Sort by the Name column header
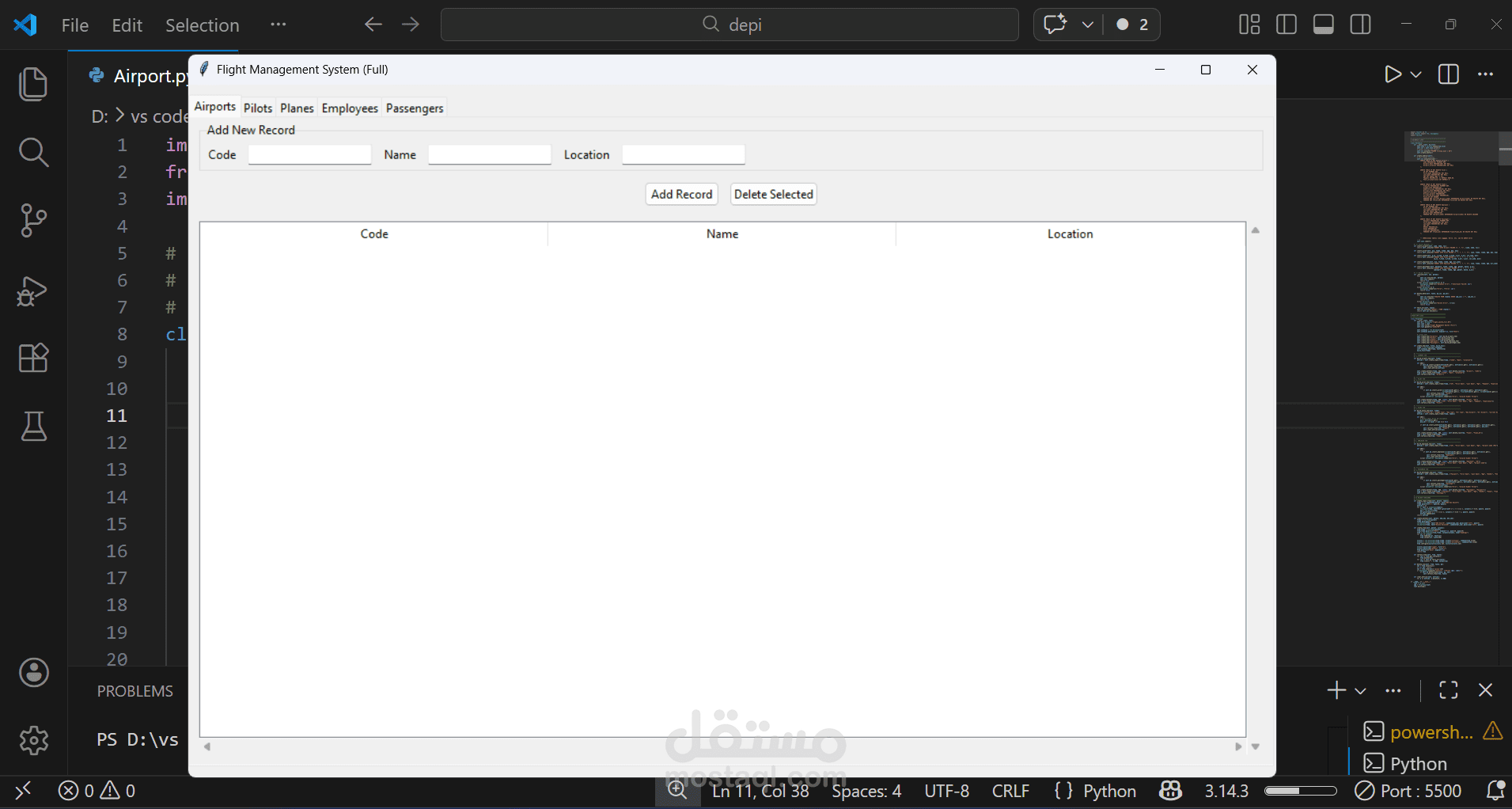 tap(722, 234)
